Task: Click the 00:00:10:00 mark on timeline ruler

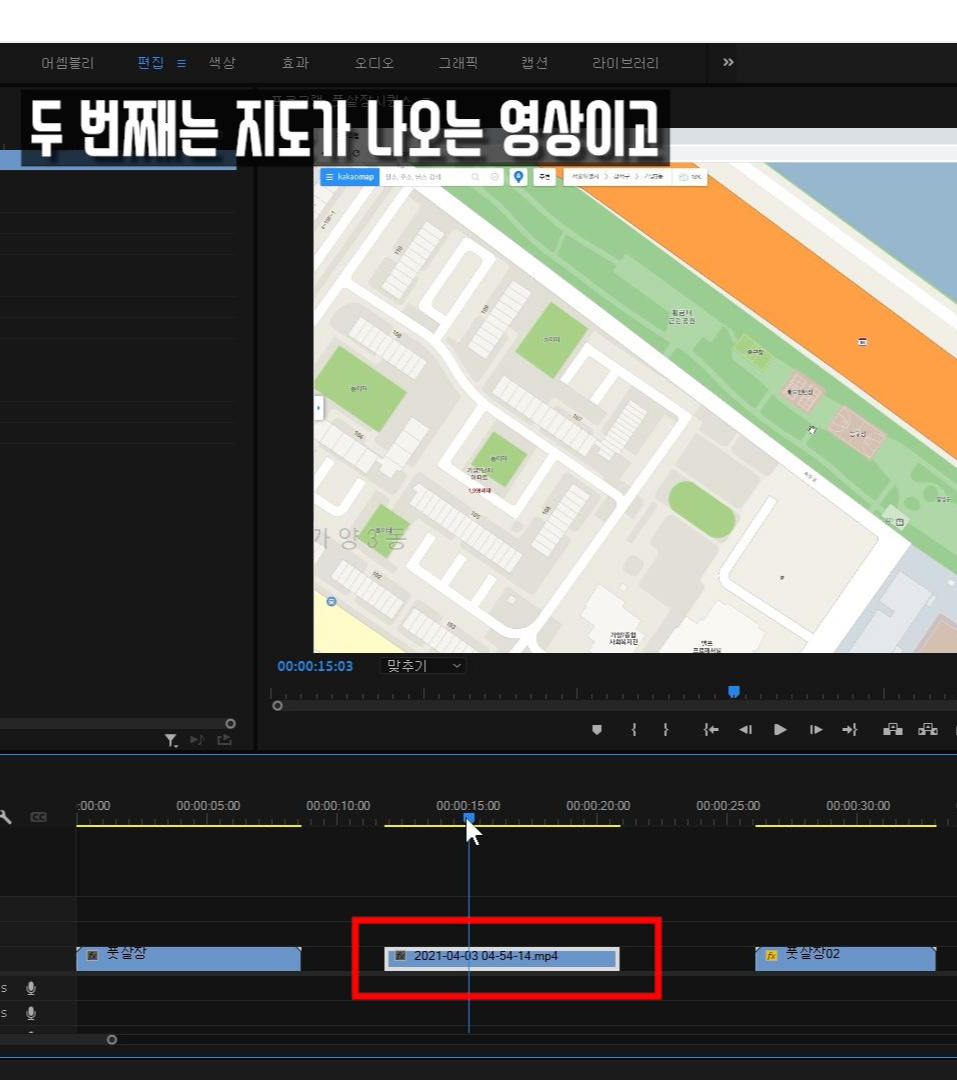Action: (x=338, y=805)
